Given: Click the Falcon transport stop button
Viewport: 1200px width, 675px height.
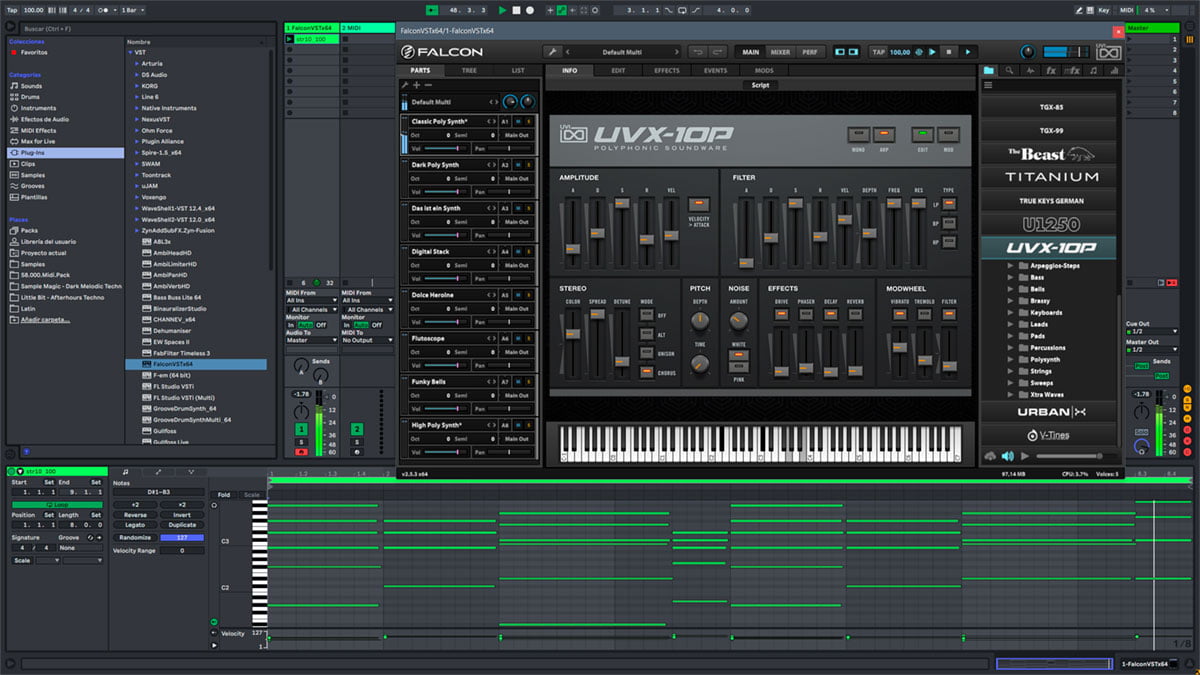Looking at the screenshot, I should click(x=948, y=52).
